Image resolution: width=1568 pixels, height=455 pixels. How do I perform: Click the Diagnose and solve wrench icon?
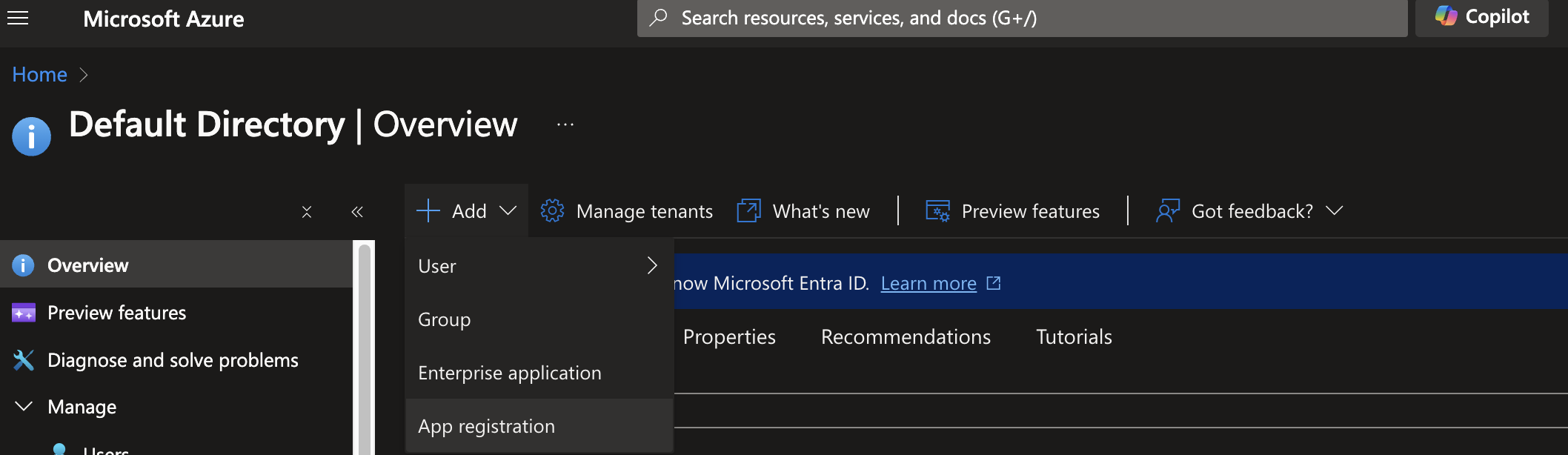(23, 360)
